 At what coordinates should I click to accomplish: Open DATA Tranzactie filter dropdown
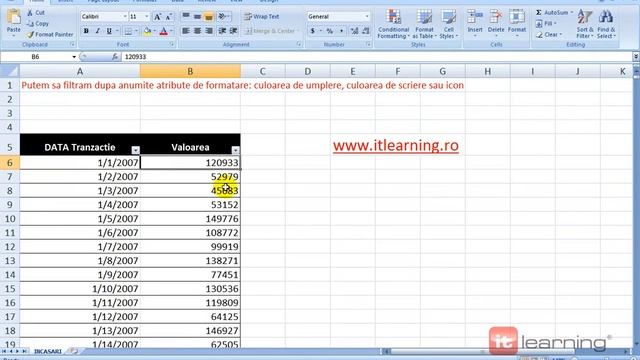click(136, 150)
